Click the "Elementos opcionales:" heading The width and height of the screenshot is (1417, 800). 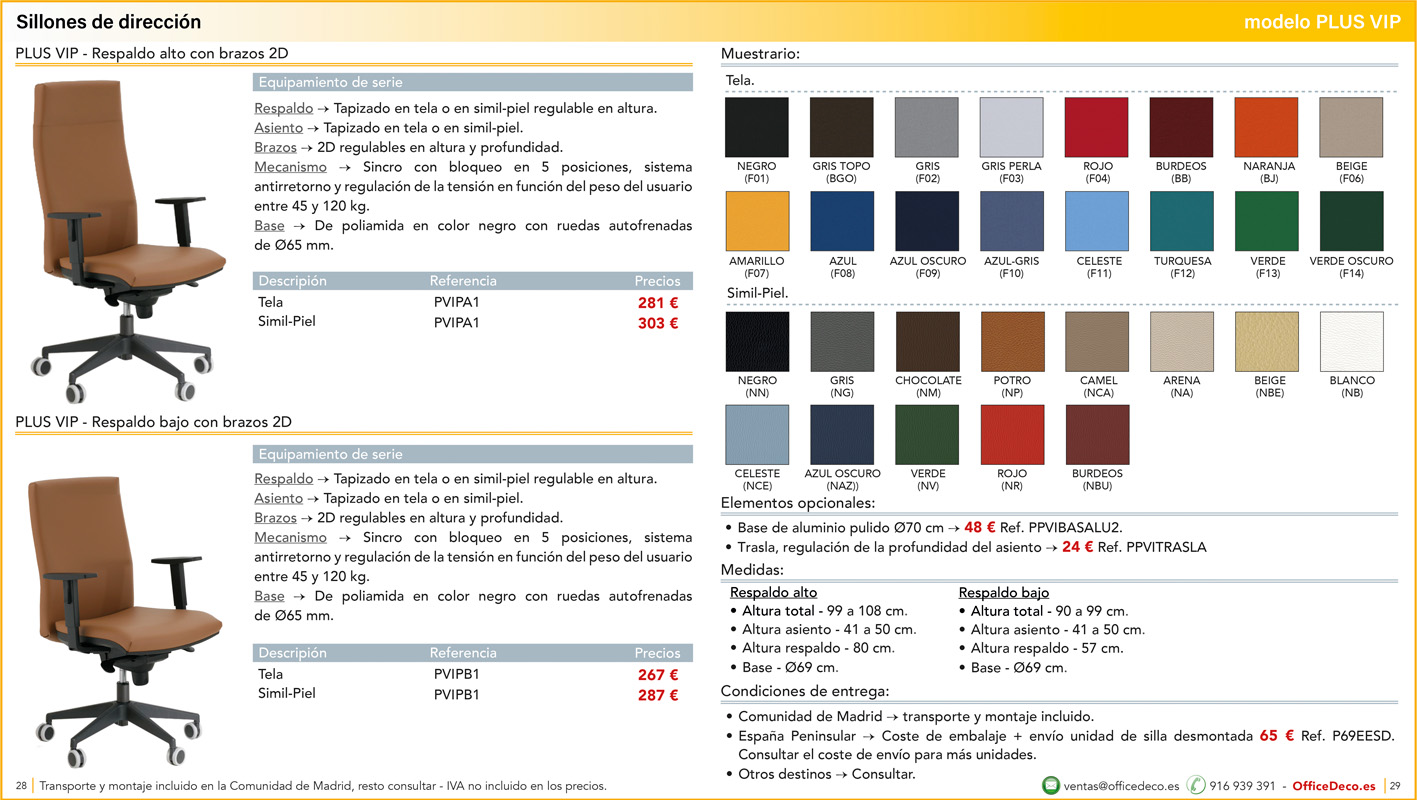pyautogui.click(x=798, y=503)
